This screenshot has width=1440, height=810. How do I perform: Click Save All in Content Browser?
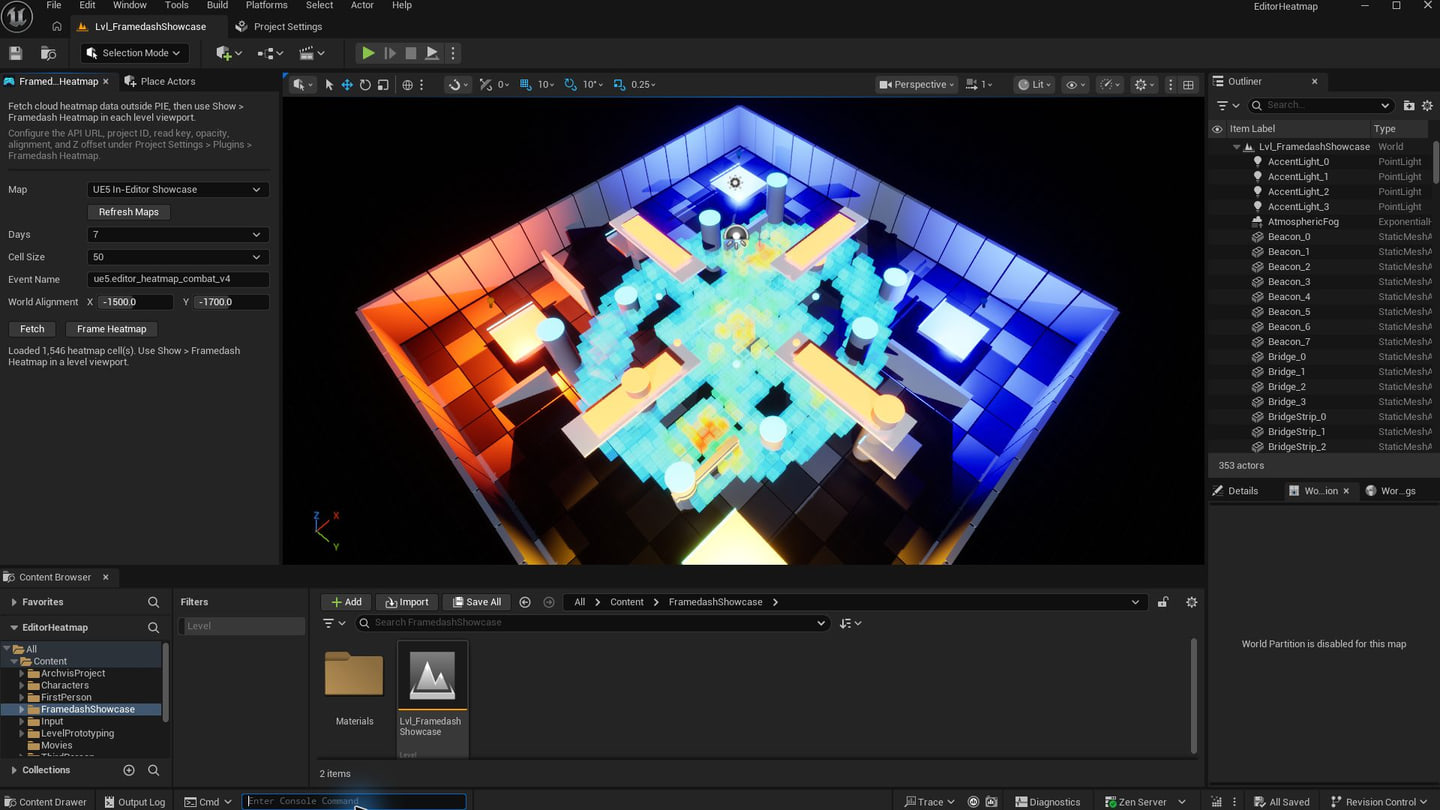477,602
